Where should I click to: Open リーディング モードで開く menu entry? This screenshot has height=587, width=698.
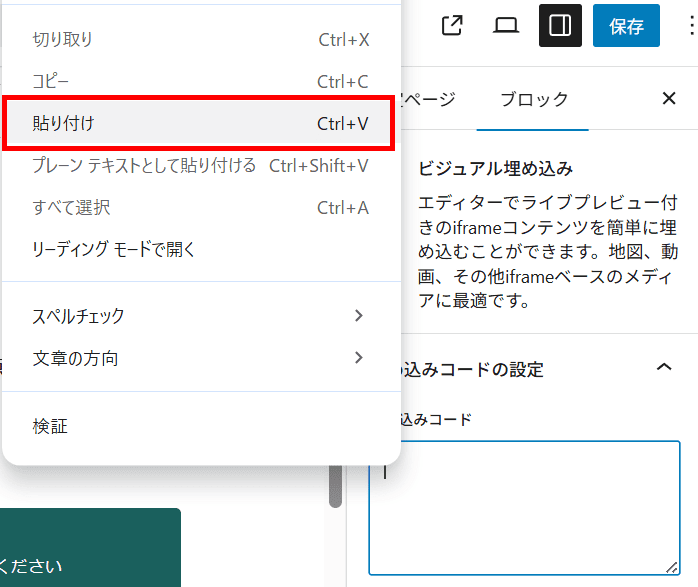[x=200, y=249]
